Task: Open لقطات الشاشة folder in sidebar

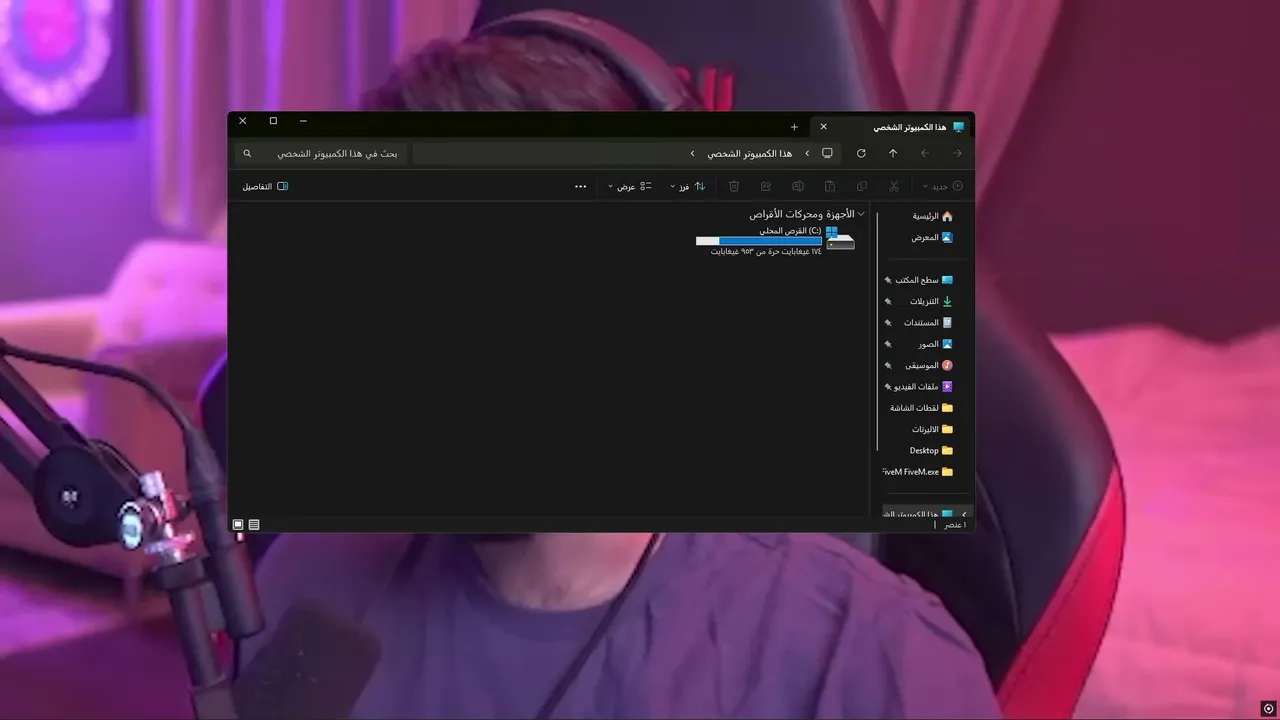Action: tap(921, 408)
